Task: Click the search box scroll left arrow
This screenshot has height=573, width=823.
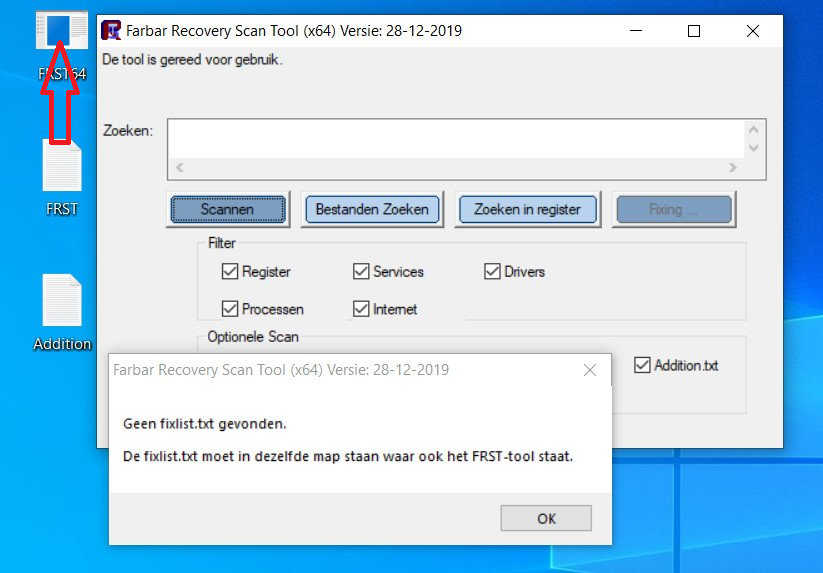Action: 180,167
